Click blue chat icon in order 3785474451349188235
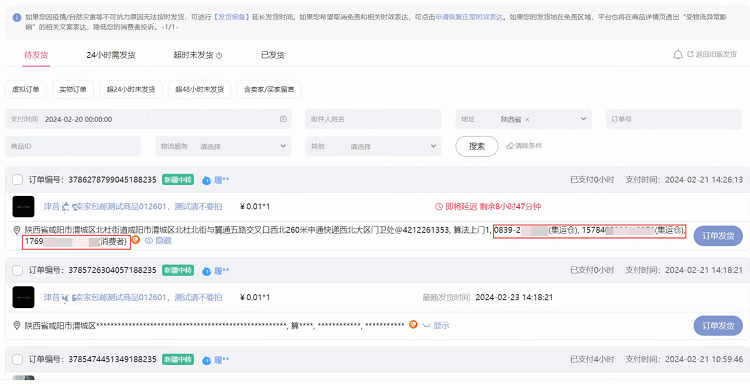Screen dimensions: 750x384 coord(206,360)
